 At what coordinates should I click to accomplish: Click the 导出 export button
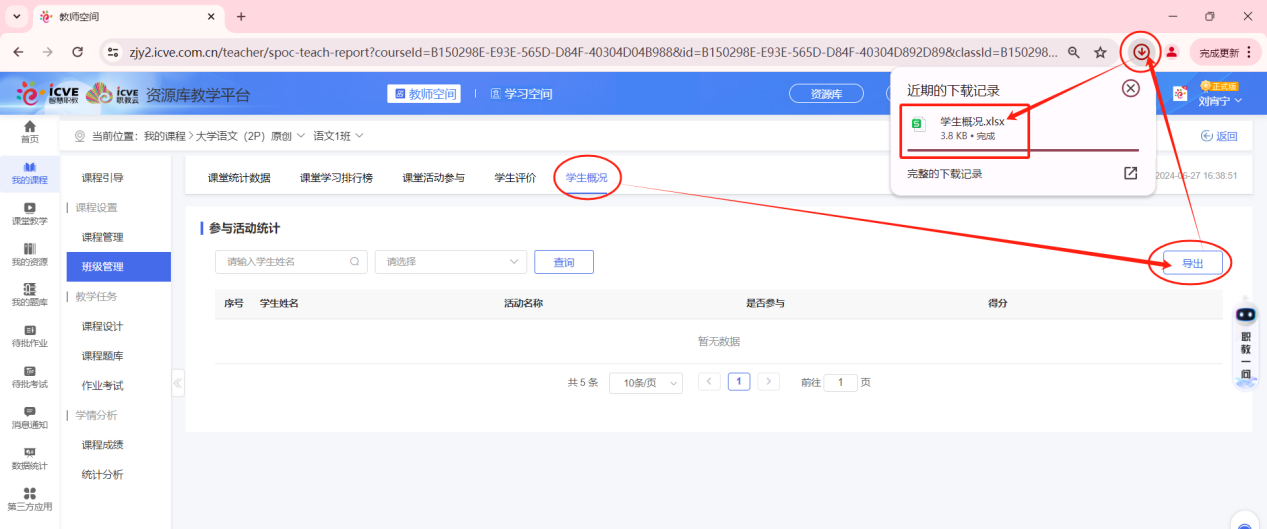pos(1192,263)
